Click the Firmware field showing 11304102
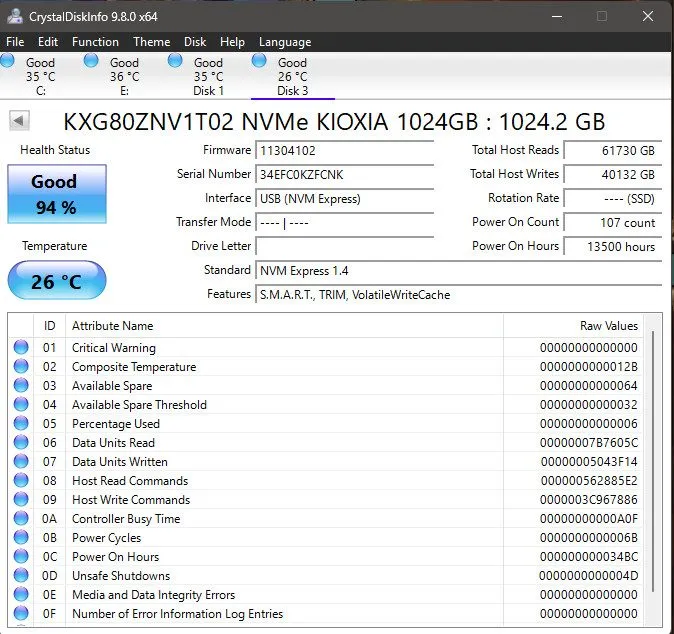The height and width of the screenshot is (634, 674). [x=344, y=150]
